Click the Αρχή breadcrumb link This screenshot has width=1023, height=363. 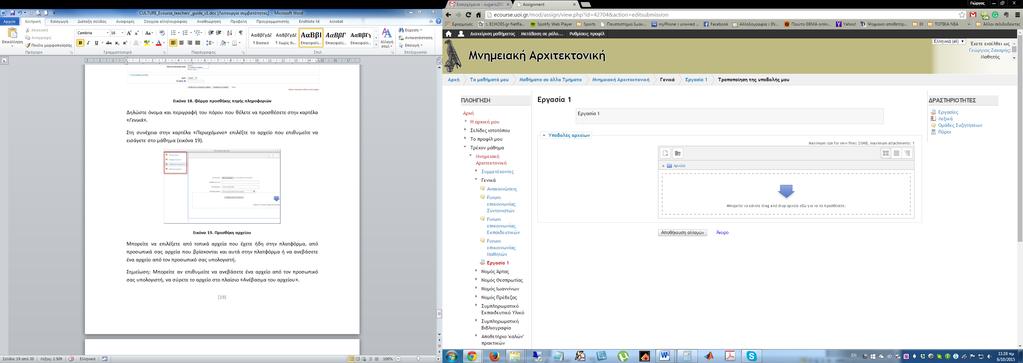(x=453, y=79)
